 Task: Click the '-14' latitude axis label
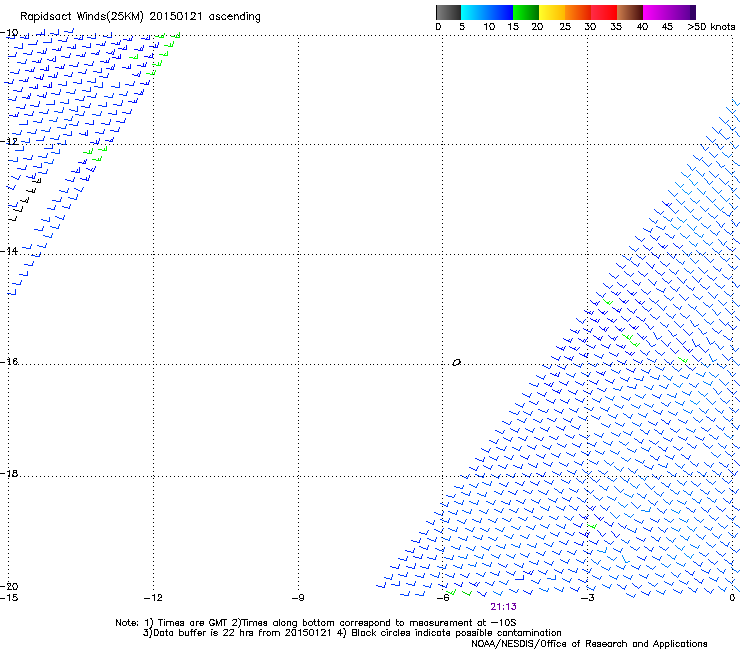pos(9,251)
